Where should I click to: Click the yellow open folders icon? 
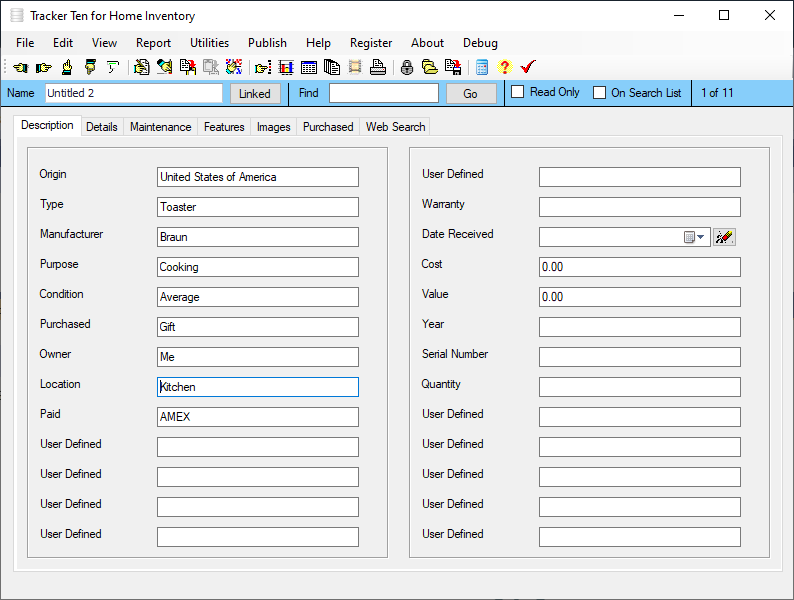coord(430,68)
